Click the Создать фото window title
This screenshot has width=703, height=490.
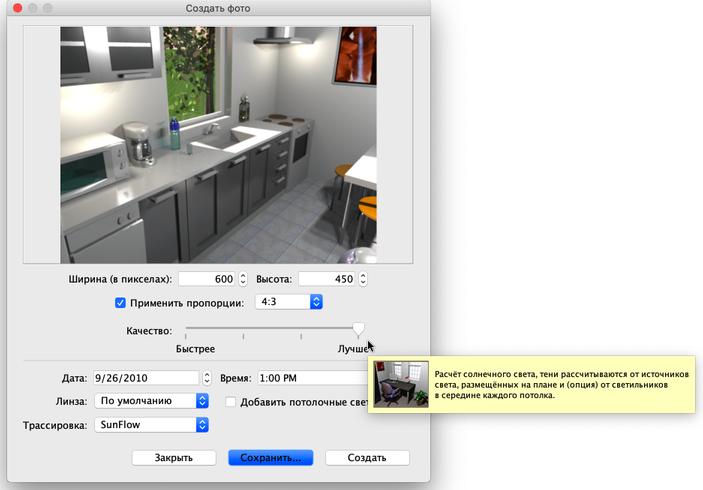click(x=218, y=8)
